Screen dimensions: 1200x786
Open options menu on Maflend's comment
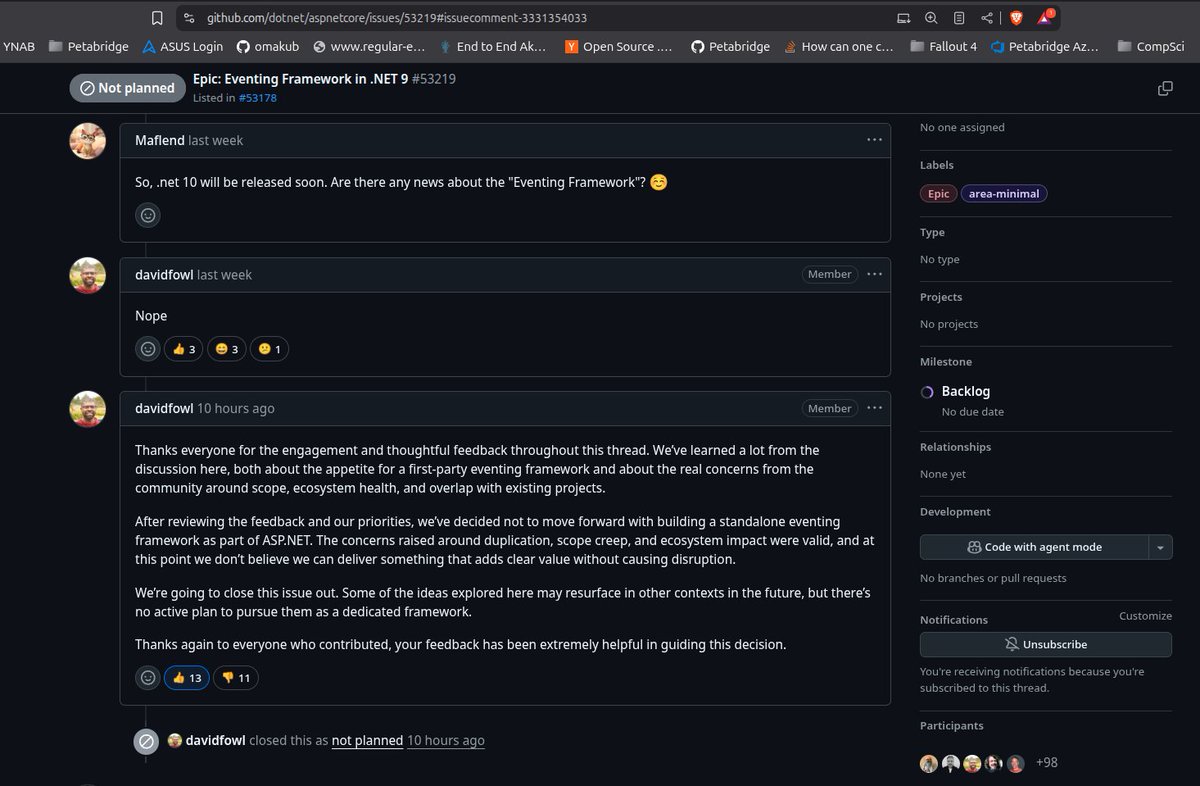[x=874, y=140]
